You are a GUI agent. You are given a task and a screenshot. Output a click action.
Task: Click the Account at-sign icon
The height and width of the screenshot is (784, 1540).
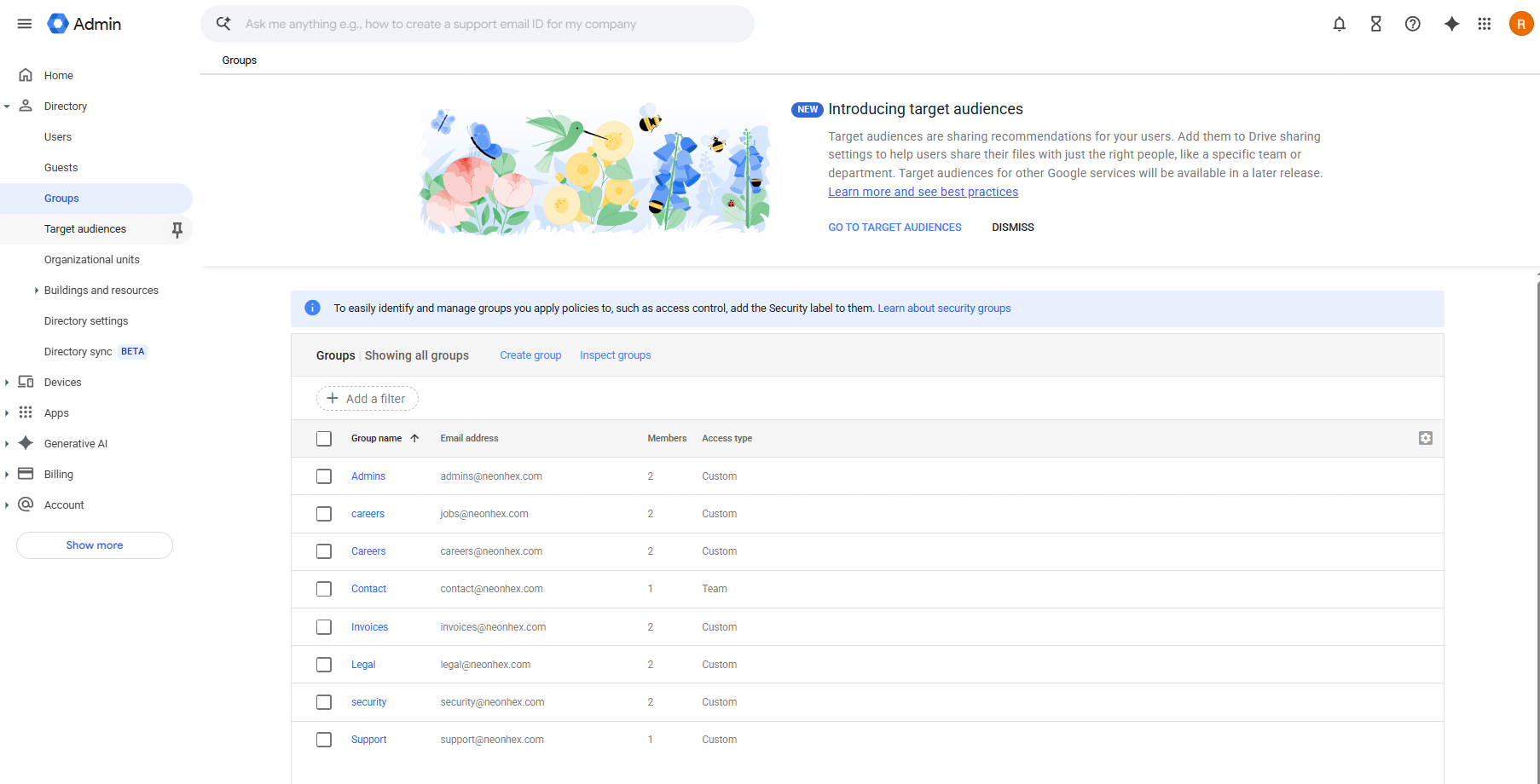pos(26,504)
